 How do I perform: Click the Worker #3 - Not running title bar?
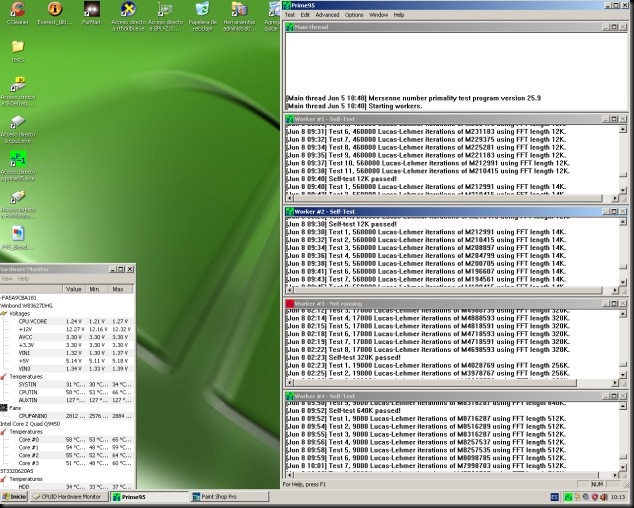click(456, 304)
